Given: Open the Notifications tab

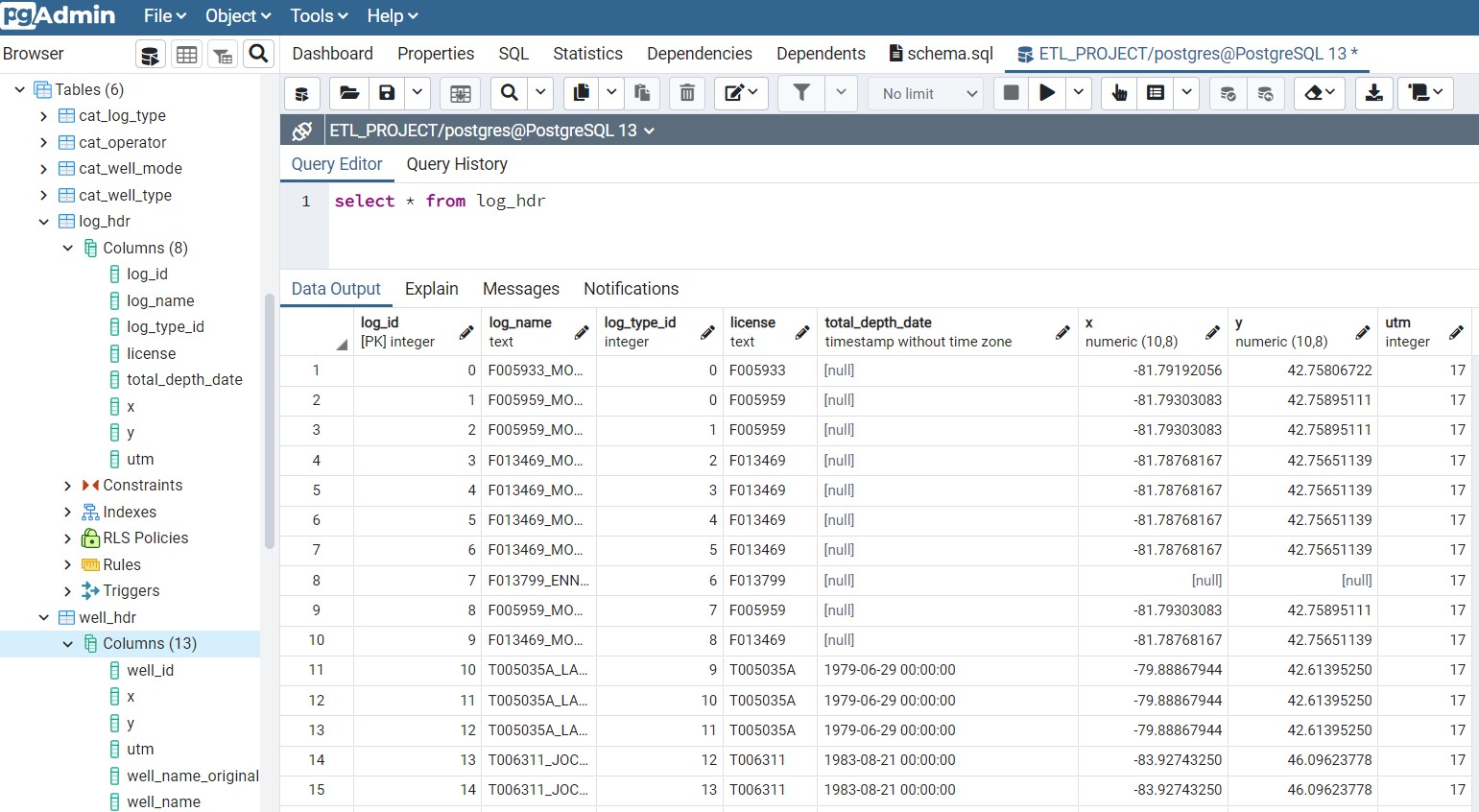Looking at the screenshot, I should [631, 289].
